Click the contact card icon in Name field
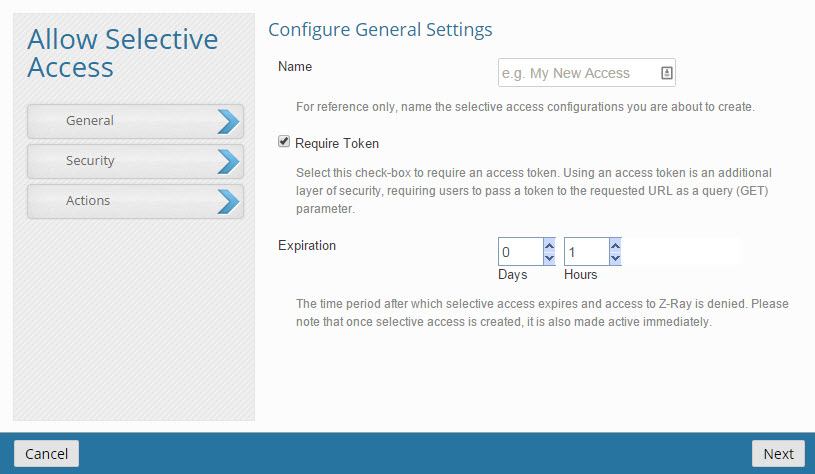Image resolution: width=815 pixels, height=474 pixels. point(667,73)
